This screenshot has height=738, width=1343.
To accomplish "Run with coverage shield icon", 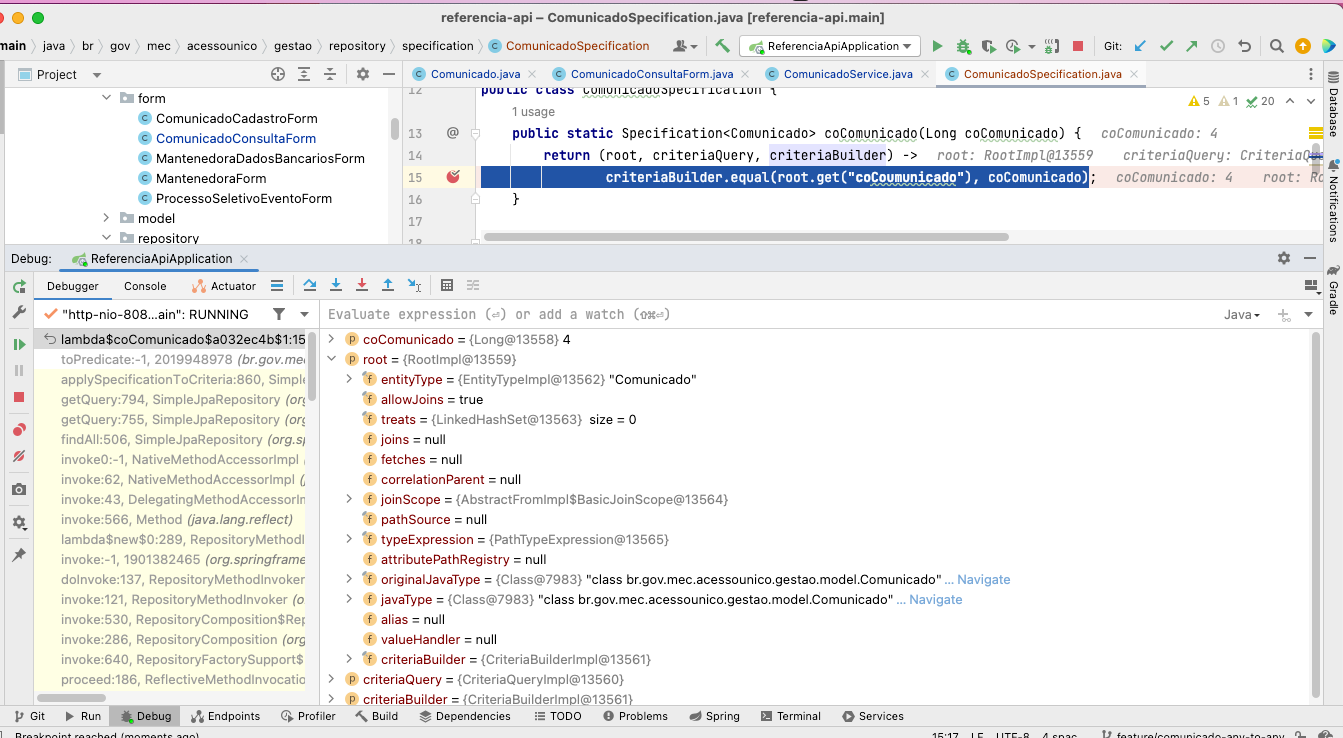I will [988, 46].
